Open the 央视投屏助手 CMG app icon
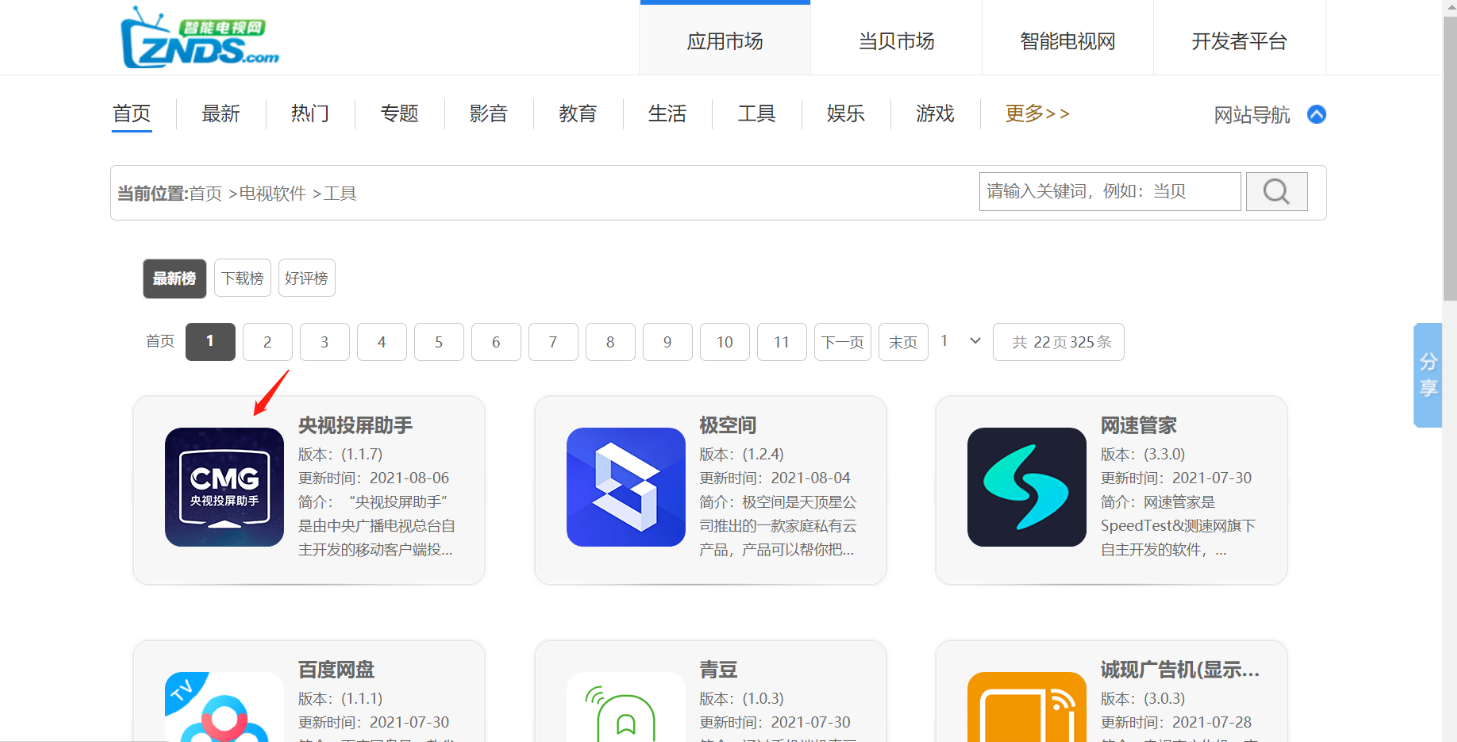 (224, 487)
